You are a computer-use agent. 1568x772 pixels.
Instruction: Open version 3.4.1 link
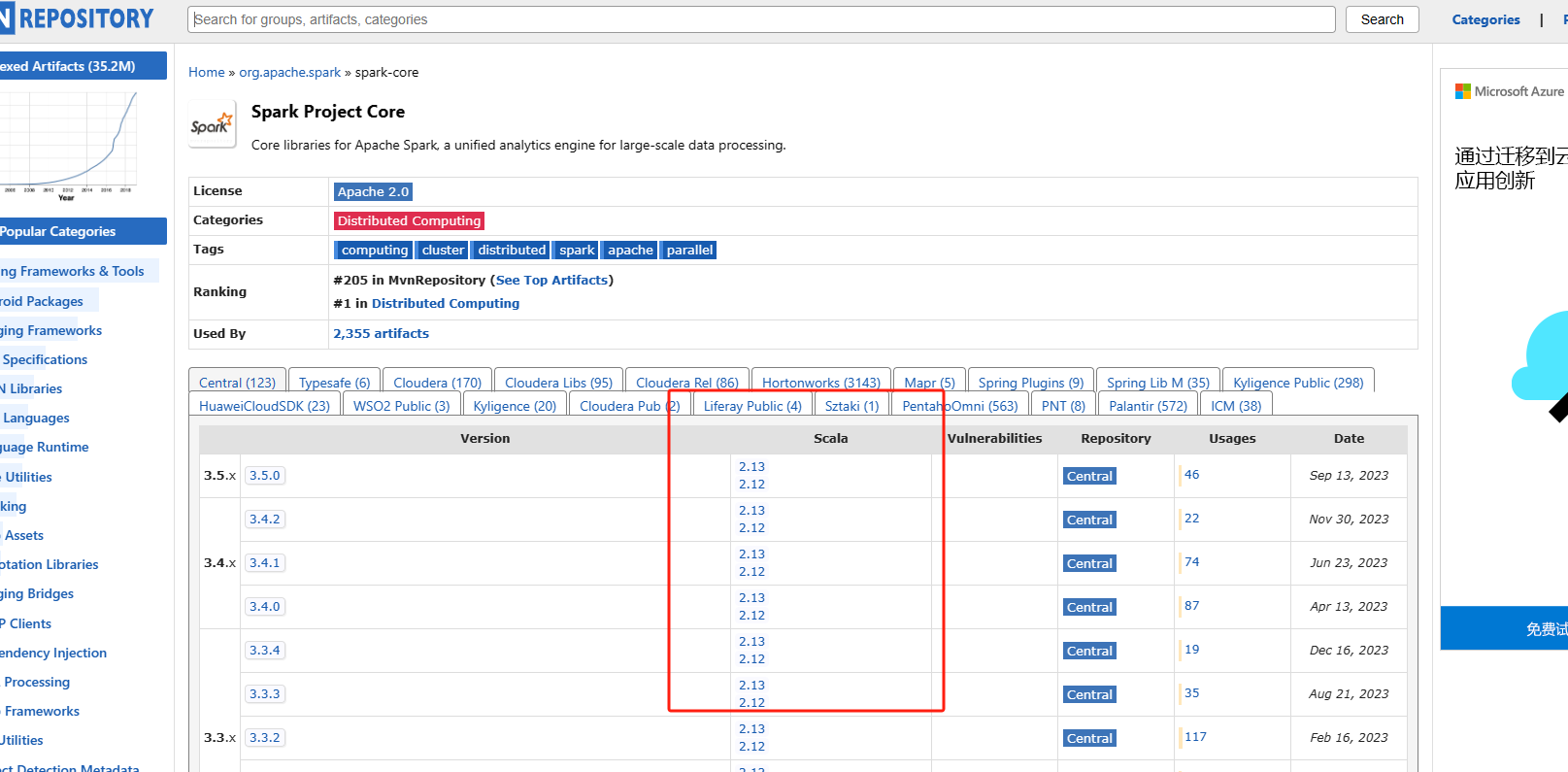[264, 563]
